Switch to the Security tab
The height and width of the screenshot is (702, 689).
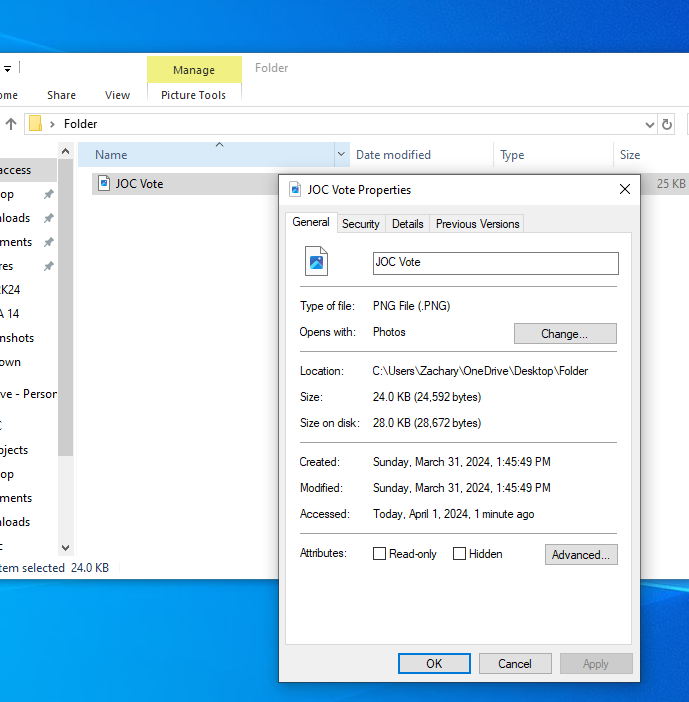360,224
